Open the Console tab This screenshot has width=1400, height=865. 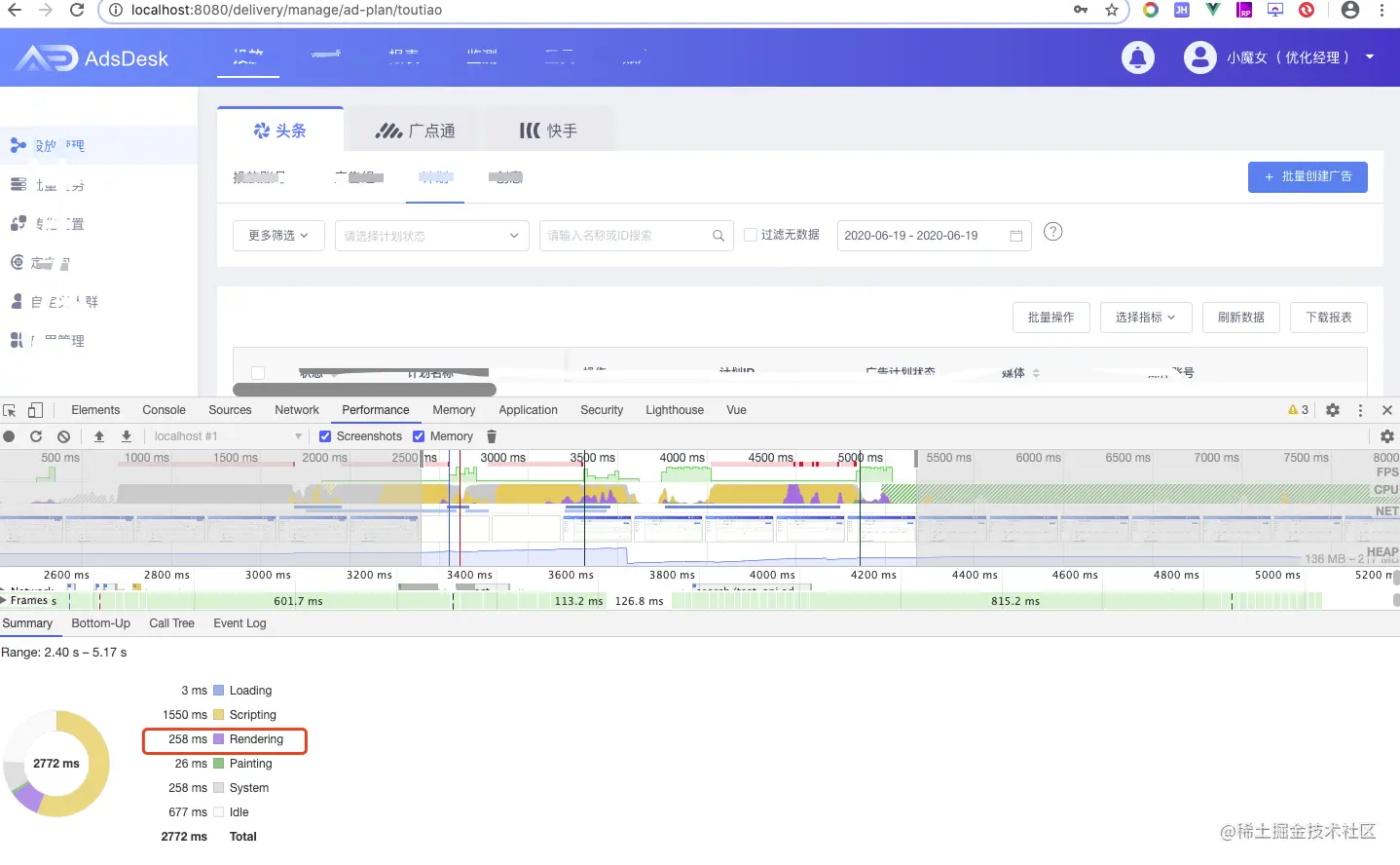pos(164,410)
